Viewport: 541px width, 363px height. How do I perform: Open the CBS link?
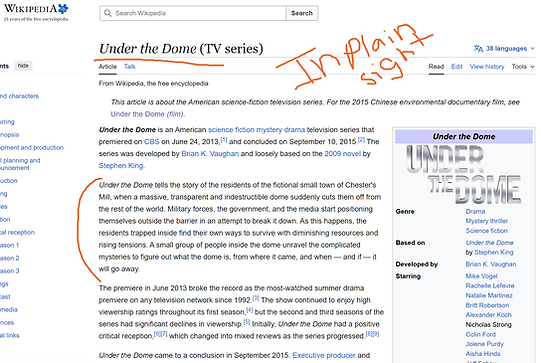pyautogui.click(x=151, y=142)
